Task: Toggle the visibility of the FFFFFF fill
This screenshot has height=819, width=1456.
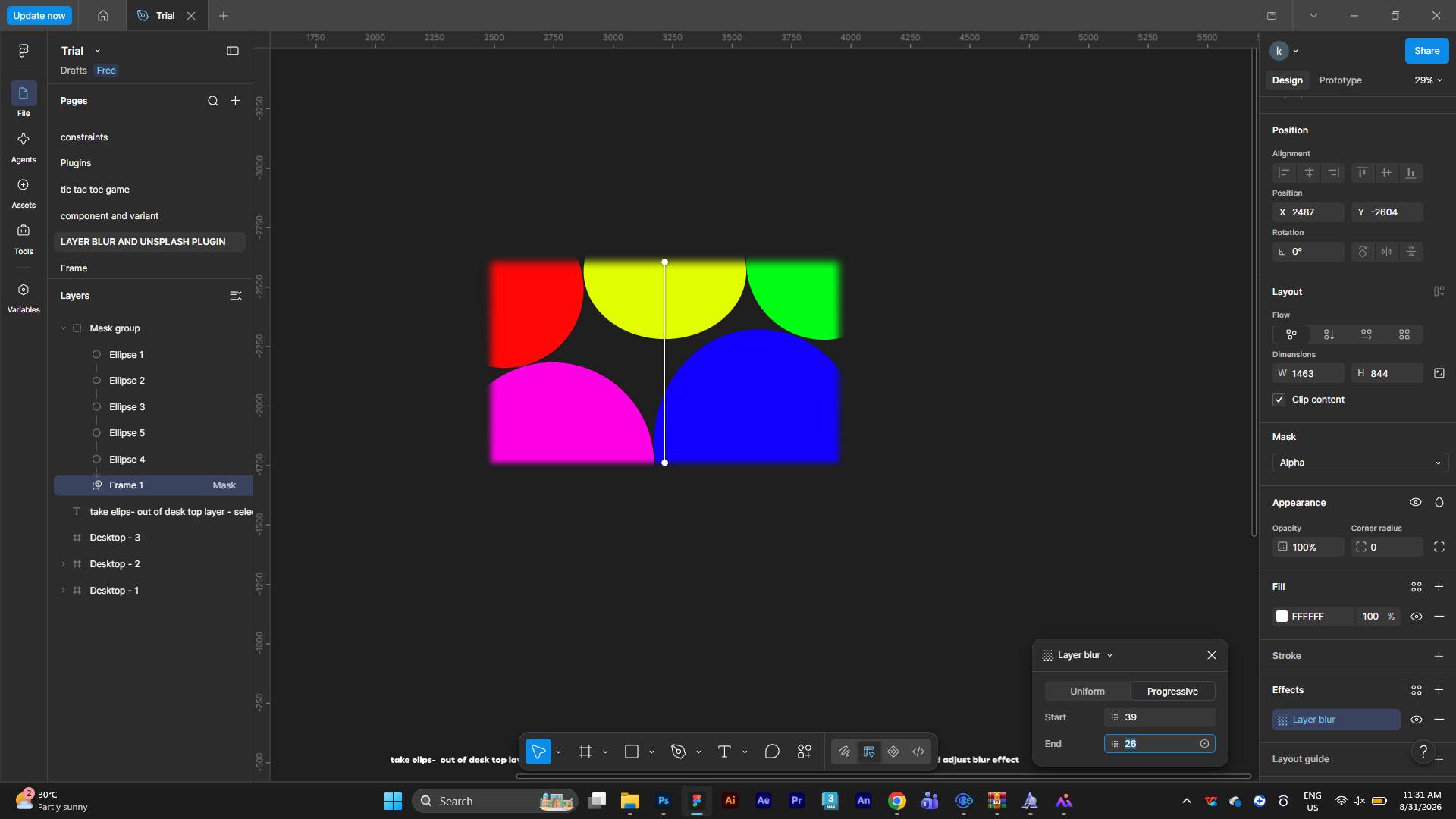Action: tap(1416, 617)
